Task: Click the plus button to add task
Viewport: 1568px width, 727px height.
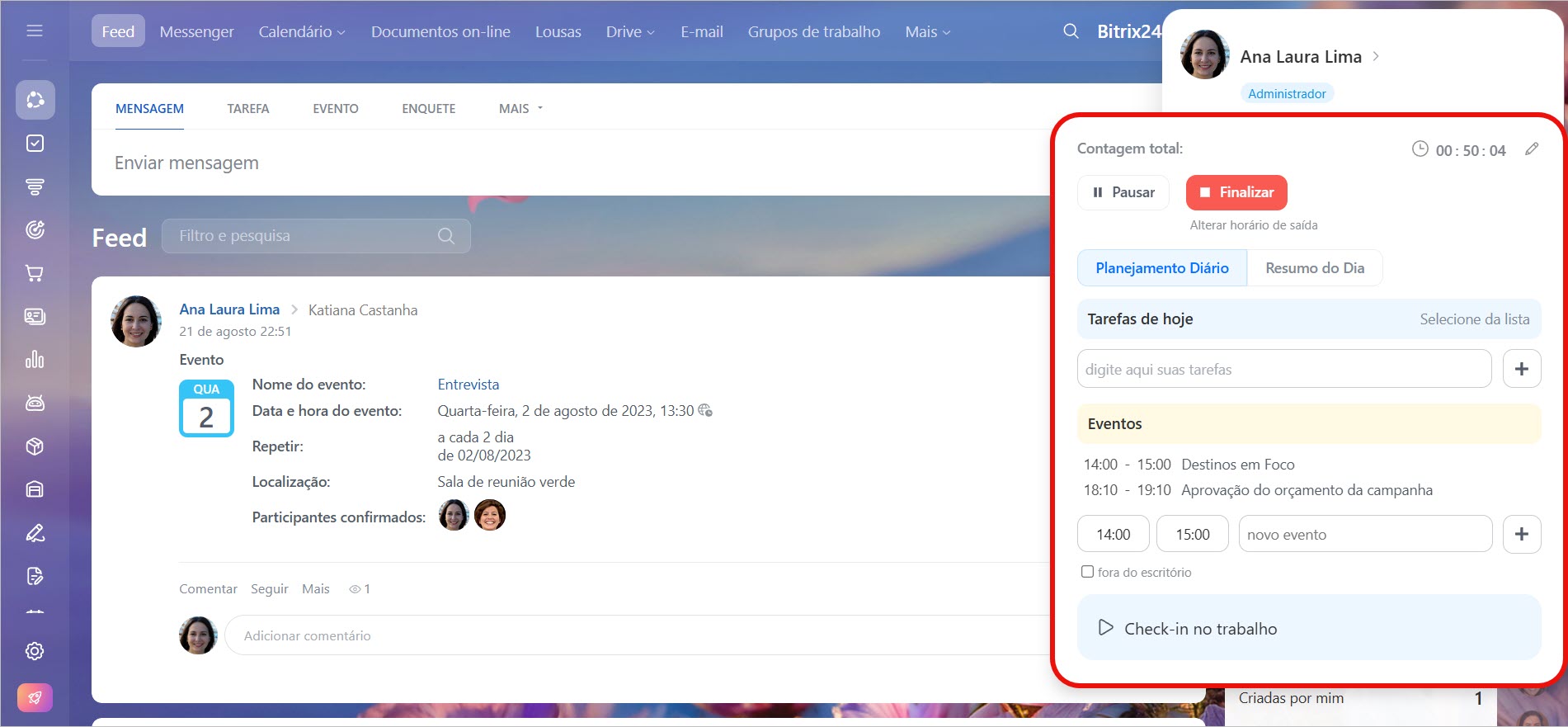Action: point(1521,369)
